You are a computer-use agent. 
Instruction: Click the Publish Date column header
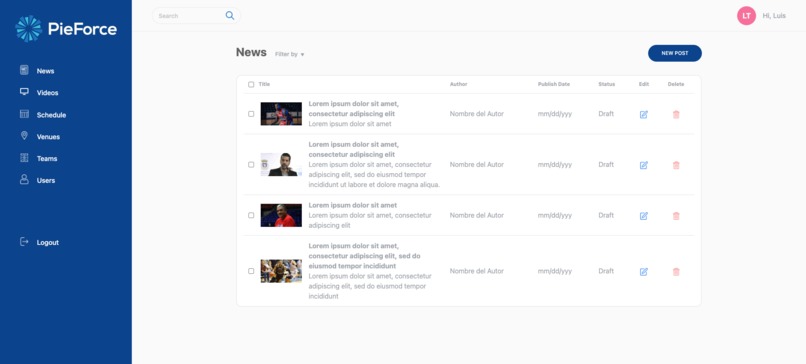554,84
